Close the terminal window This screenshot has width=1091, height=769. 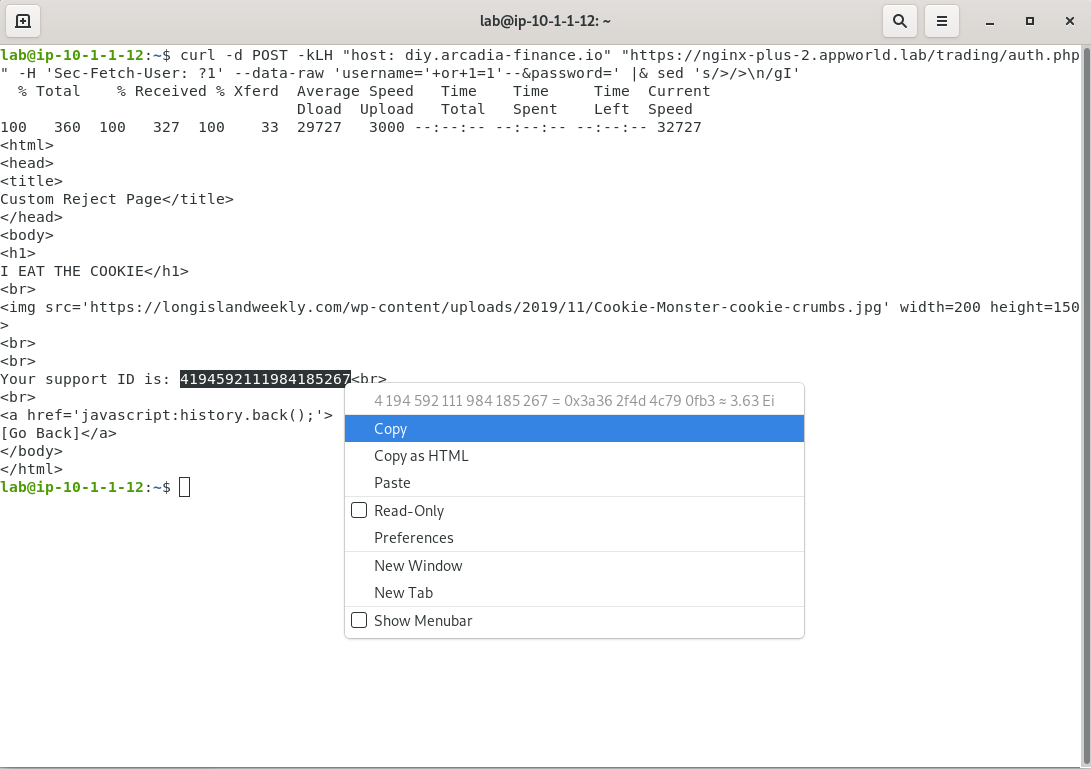1070,22
